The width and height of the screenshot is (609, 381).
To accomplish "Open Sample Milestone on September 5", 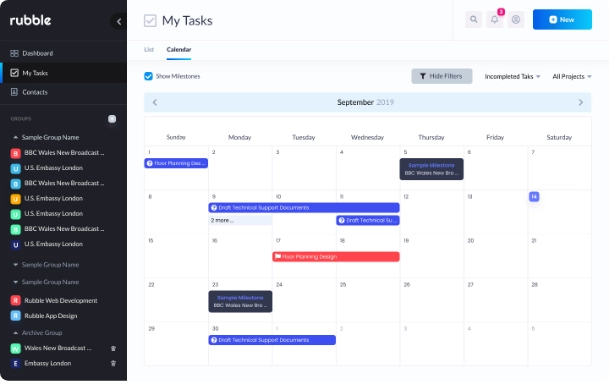I will pyautogui.click(x=432, y=169).
